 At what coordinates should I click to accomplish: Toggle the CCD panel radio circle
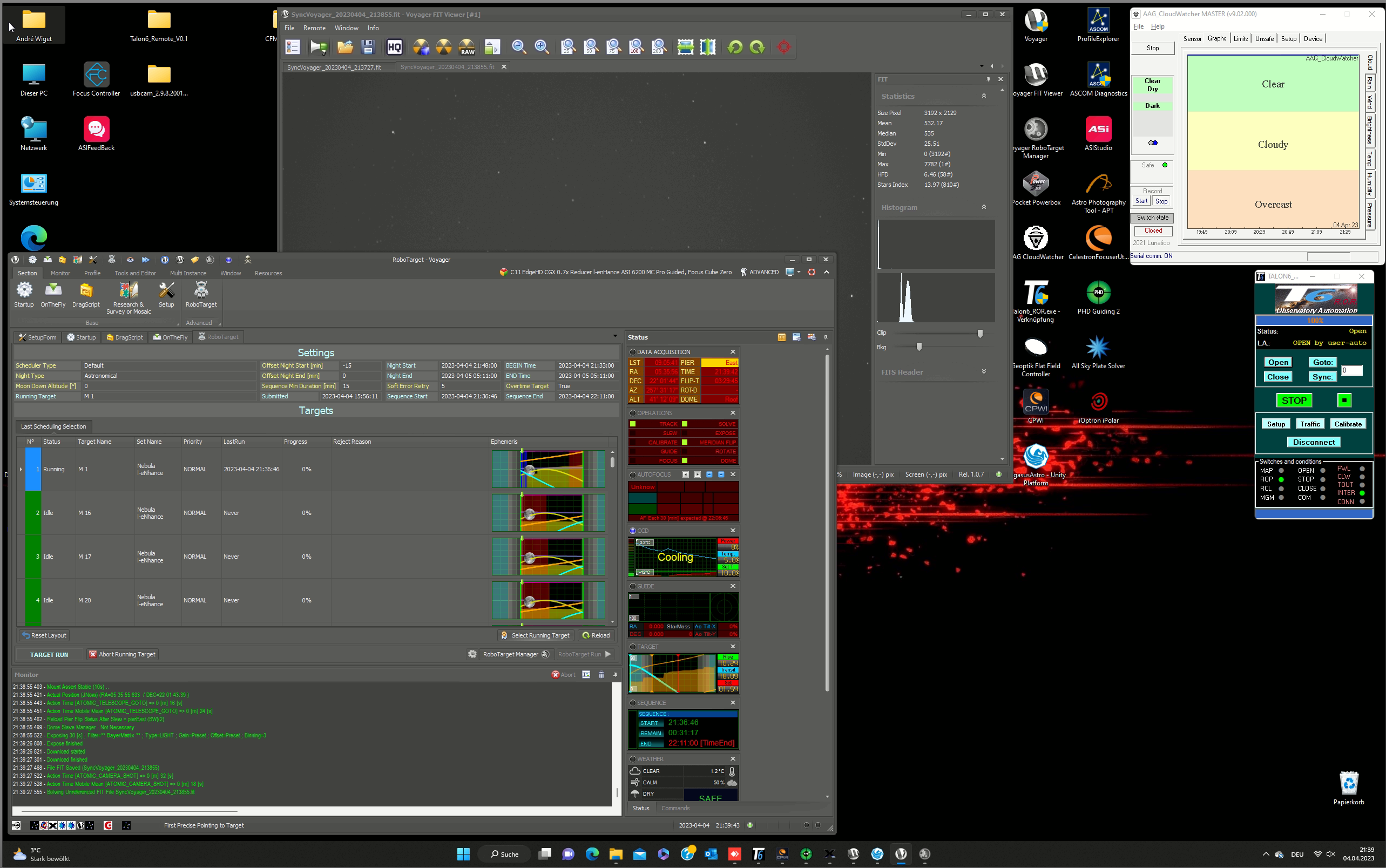(x=632, y=531)
